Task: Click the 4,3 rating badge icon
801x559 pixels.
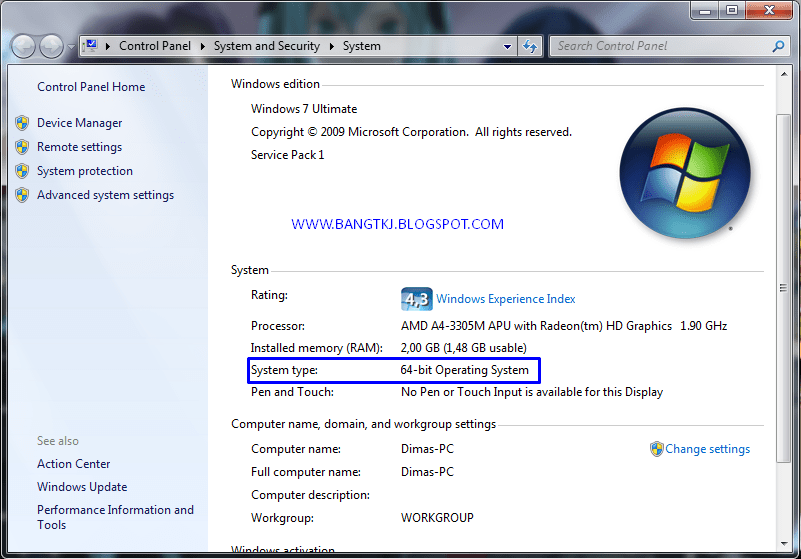Action: 416,299
